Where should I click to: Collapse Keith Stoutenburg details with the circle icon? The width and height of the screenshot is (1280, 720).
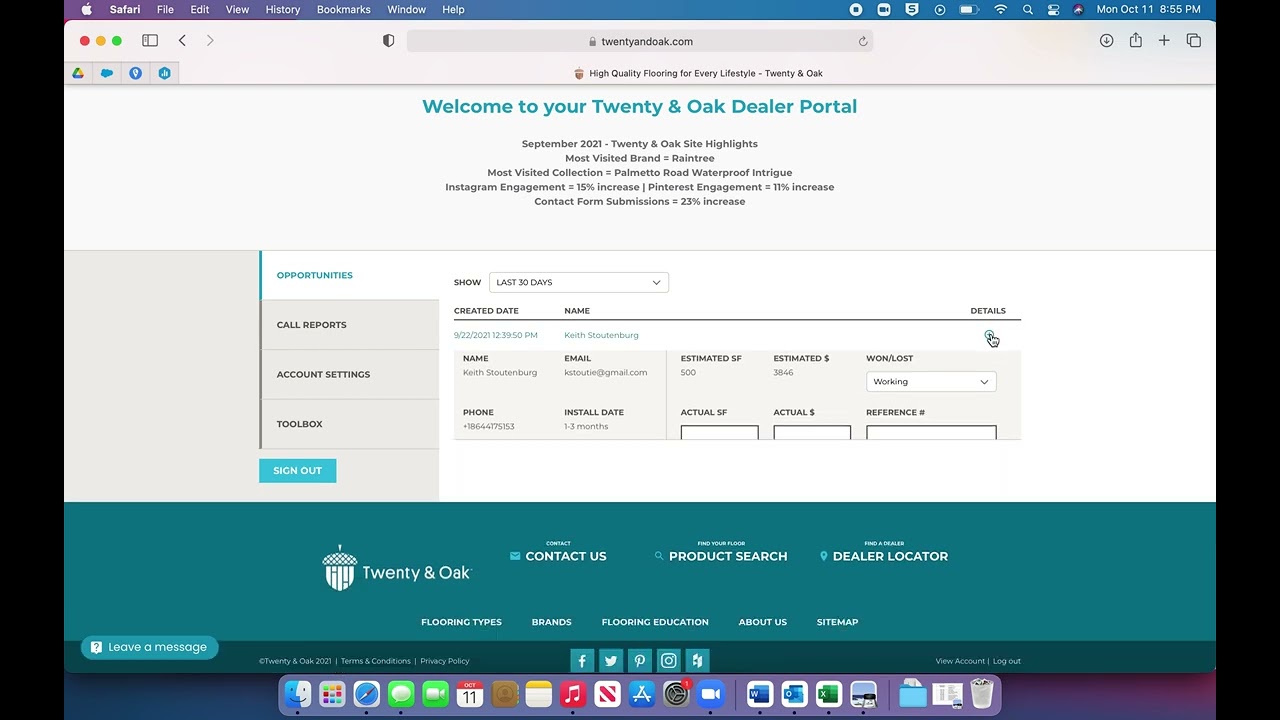click(x=989, y=335)
